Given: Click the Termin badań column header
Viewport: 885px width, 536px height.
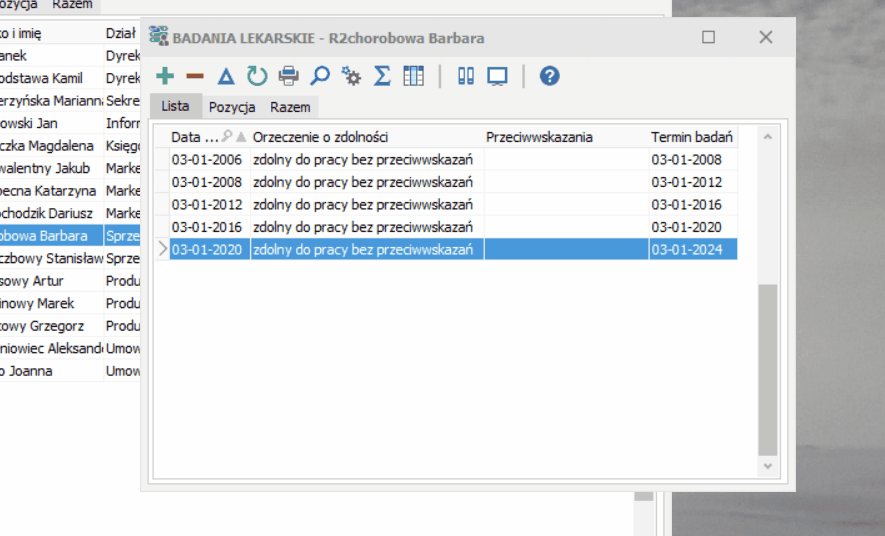Looking at the screenshot, I should 691,137.
